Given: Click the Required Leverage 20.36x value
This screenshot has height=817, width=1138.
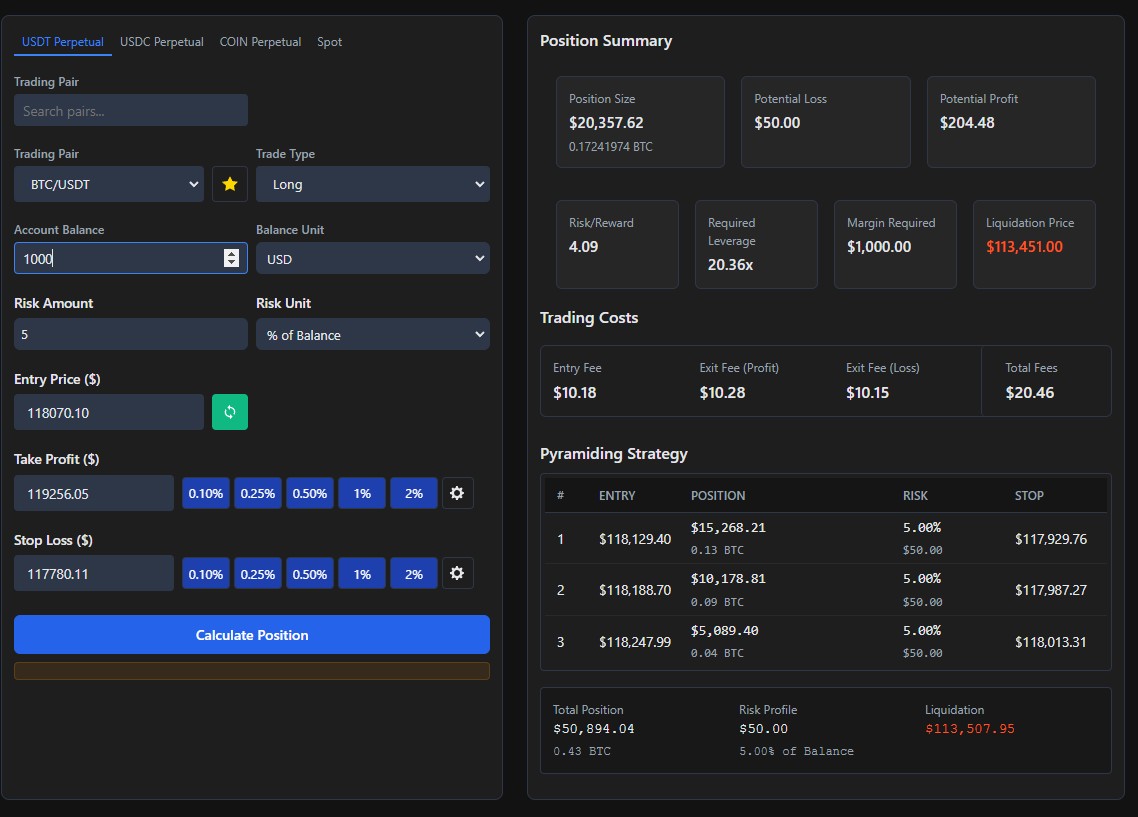Looking at the screenshot, I should [x=731, y=265].
